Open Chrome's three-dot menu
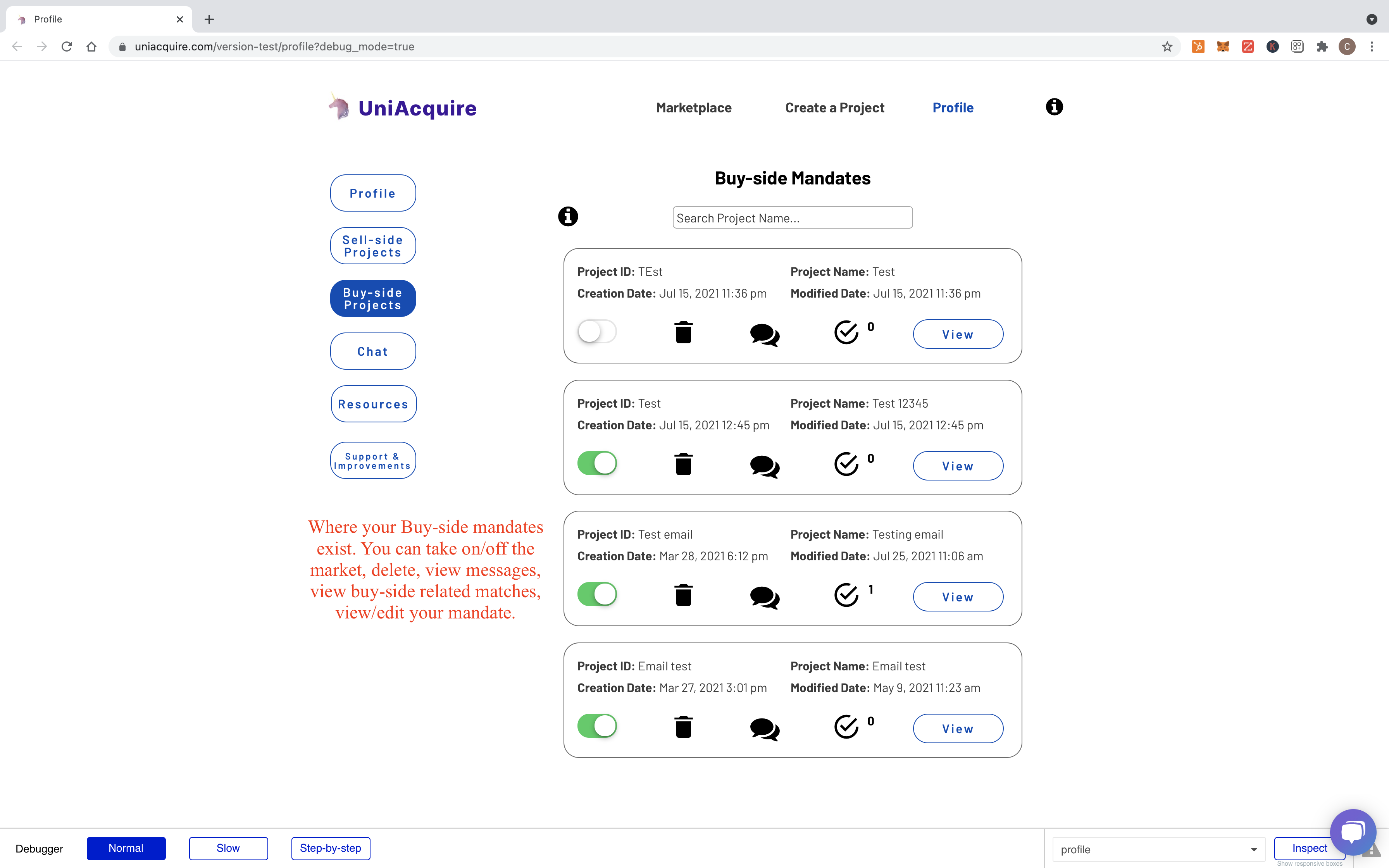The height and width of the screenshot is (868, 1389). [x=1372, y=46]
